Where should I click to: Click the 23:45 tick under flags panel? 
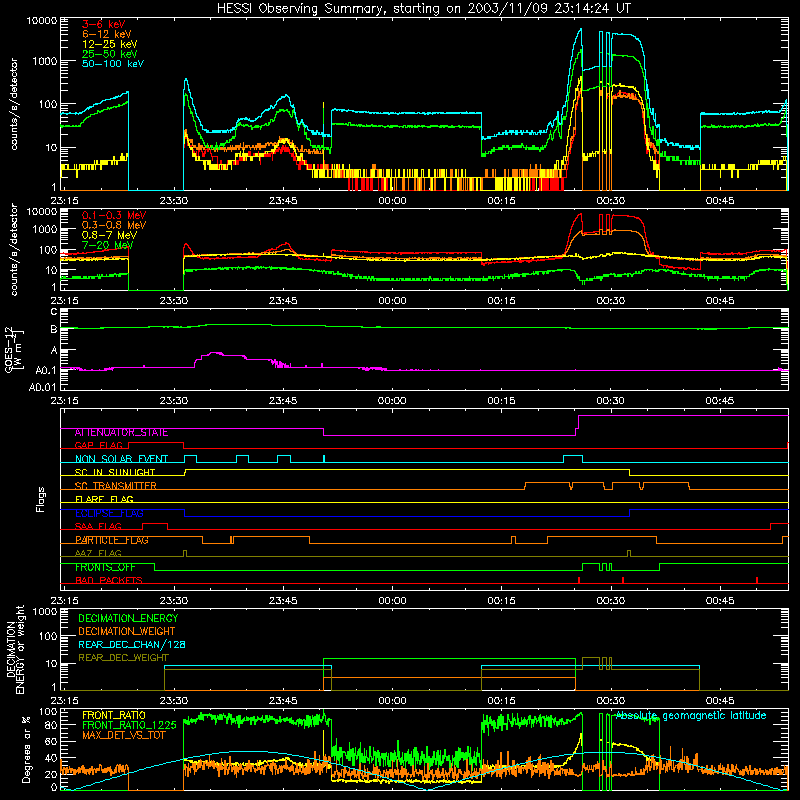click(x=283, y=601)
